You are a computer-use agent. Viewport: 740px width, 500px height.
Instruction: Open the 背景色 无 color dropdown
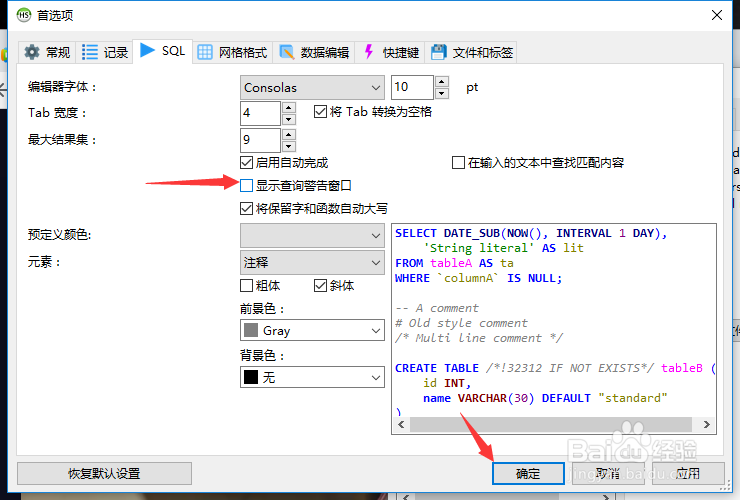click(x=312, y=377)
